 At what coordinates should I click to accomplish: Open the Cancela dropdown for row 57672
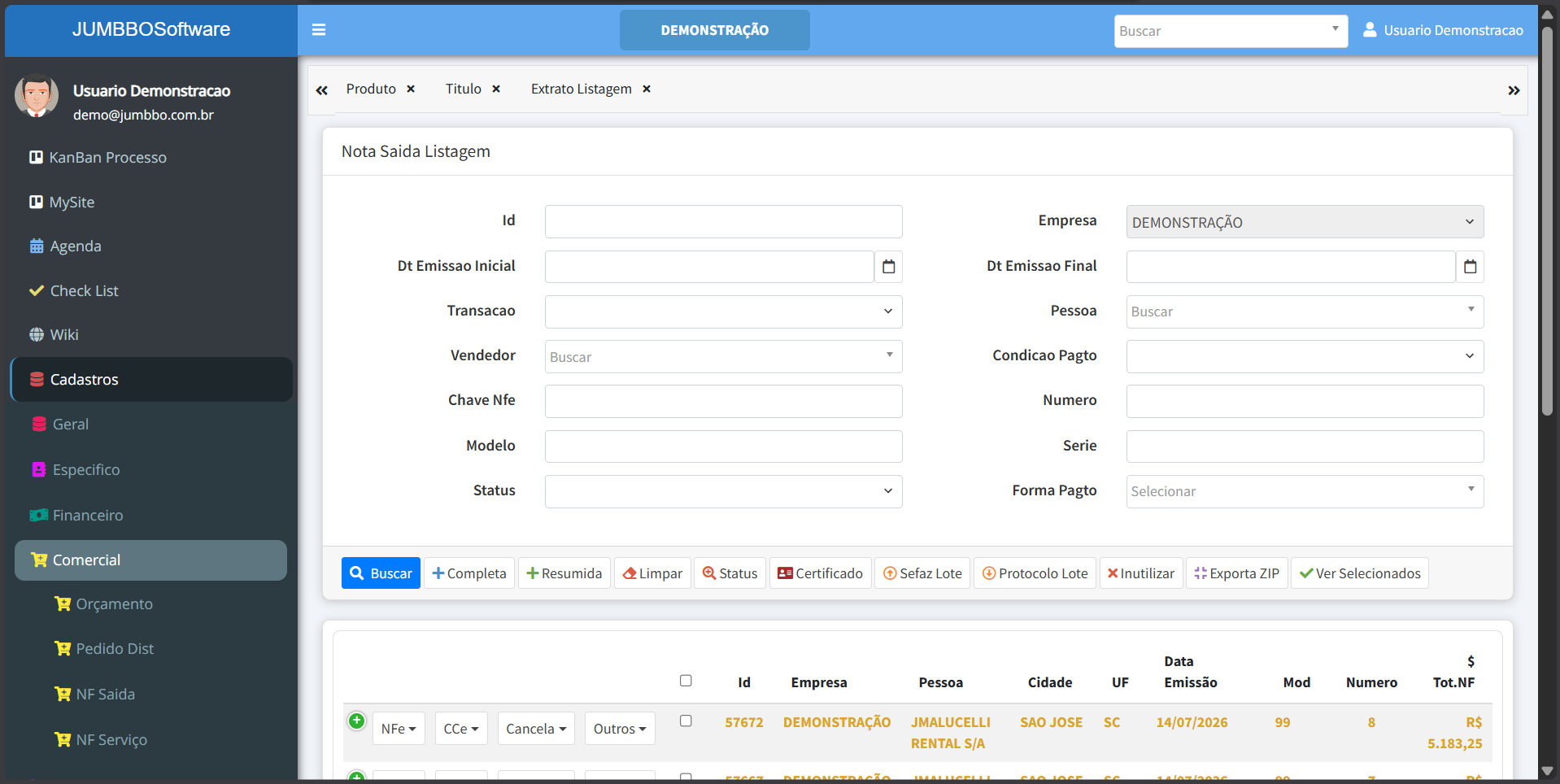[536, 729]
